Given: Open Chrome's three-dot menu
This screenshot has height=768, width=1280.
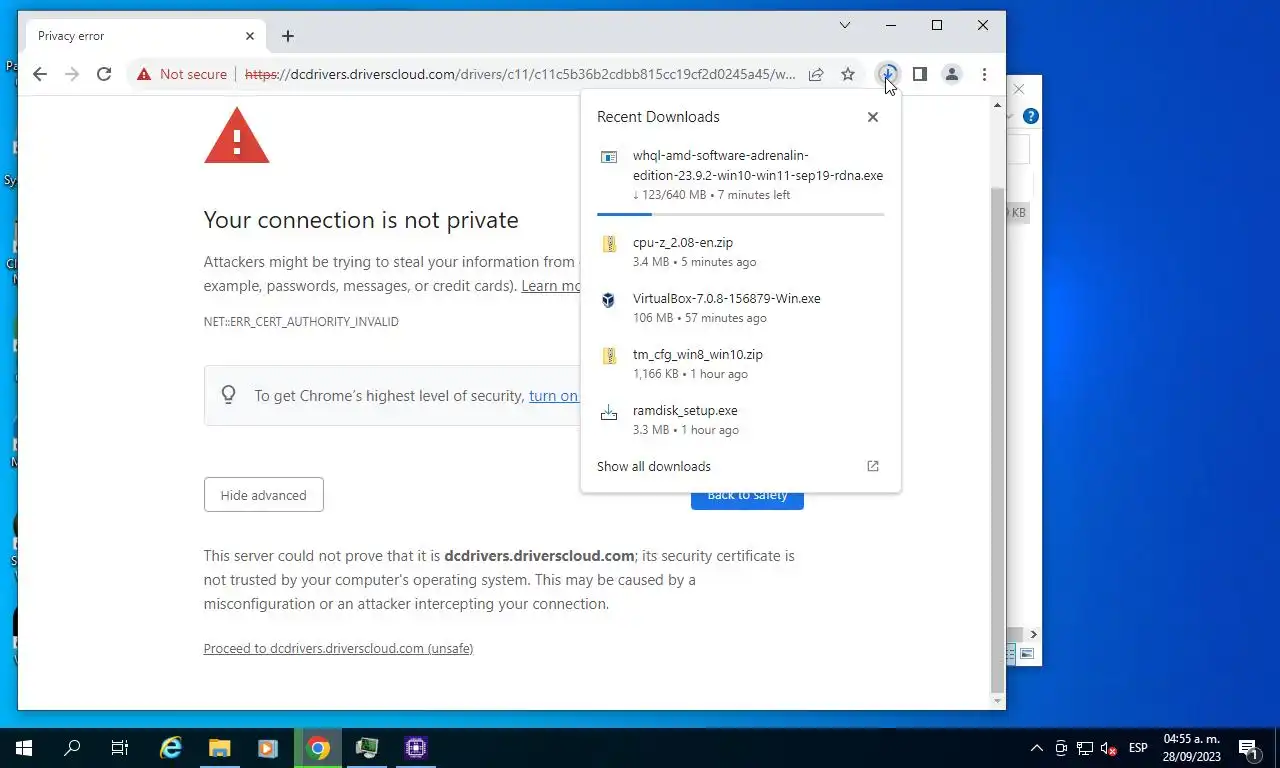Looking at the screenshot, I should (x=985, y=74).
